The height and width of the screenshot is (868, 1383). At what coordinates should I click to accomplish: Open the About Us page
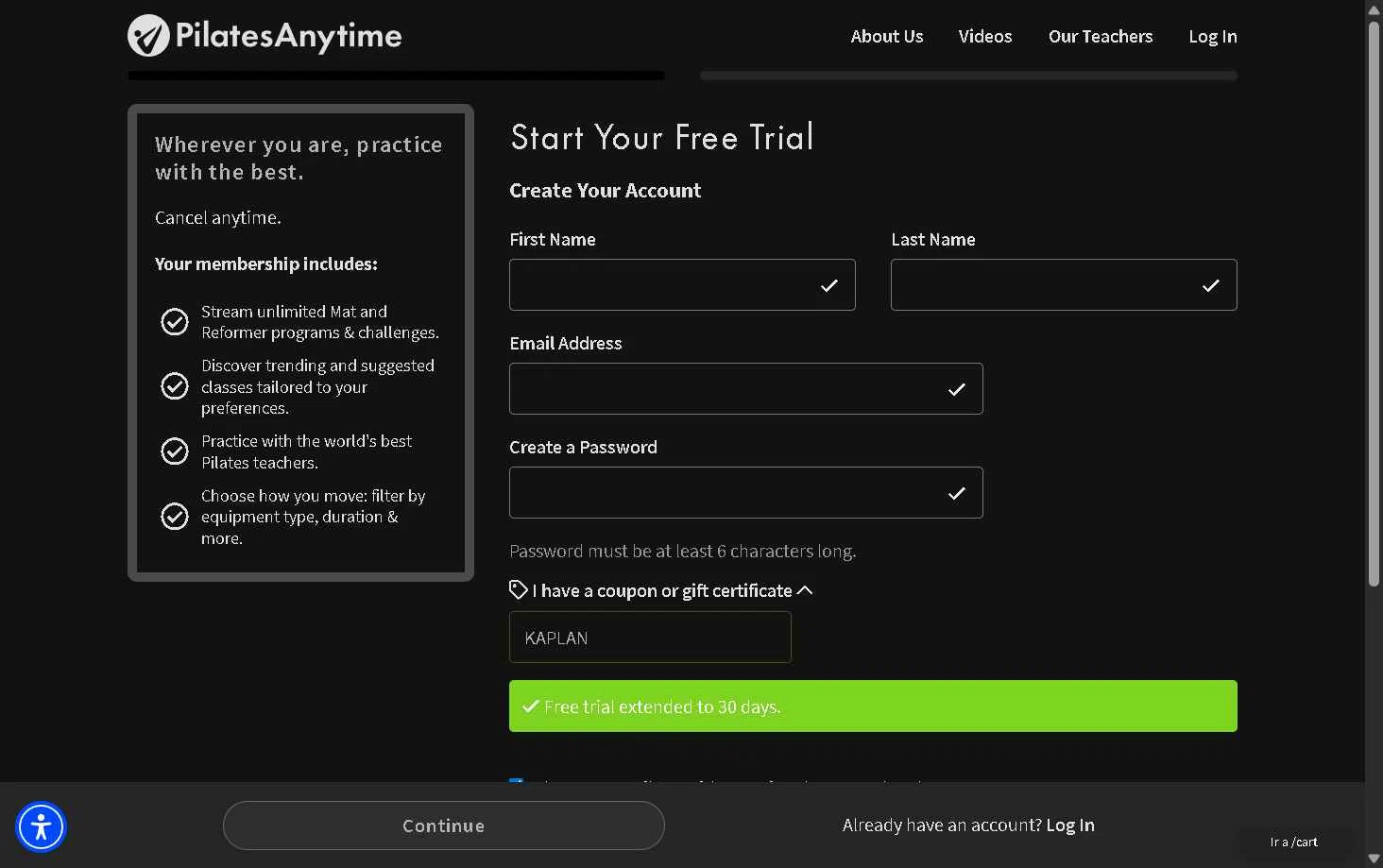[x=887, y=37]
